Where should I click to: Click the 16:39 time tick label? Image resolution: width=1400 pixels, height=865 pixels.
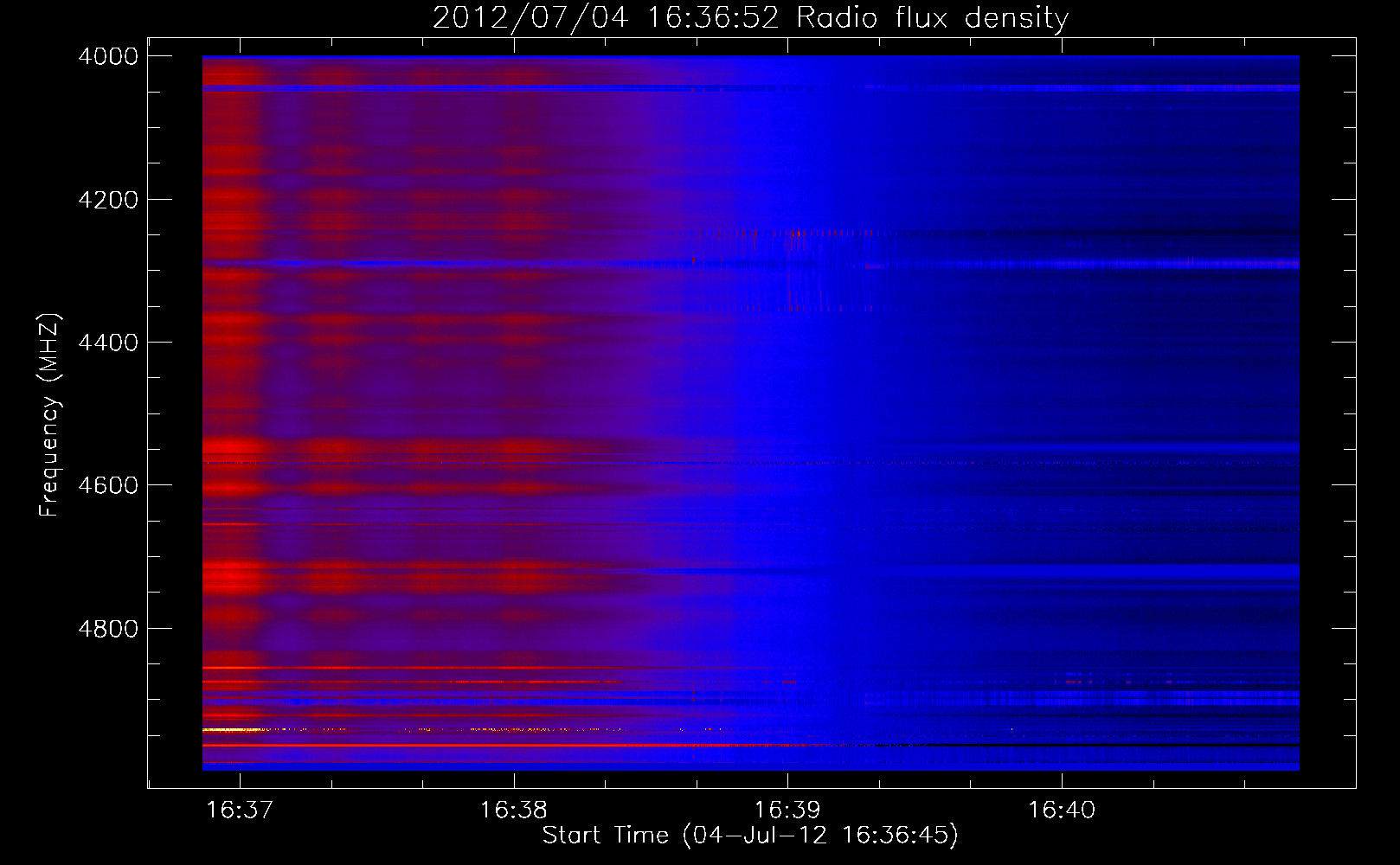tap(787, 810)
